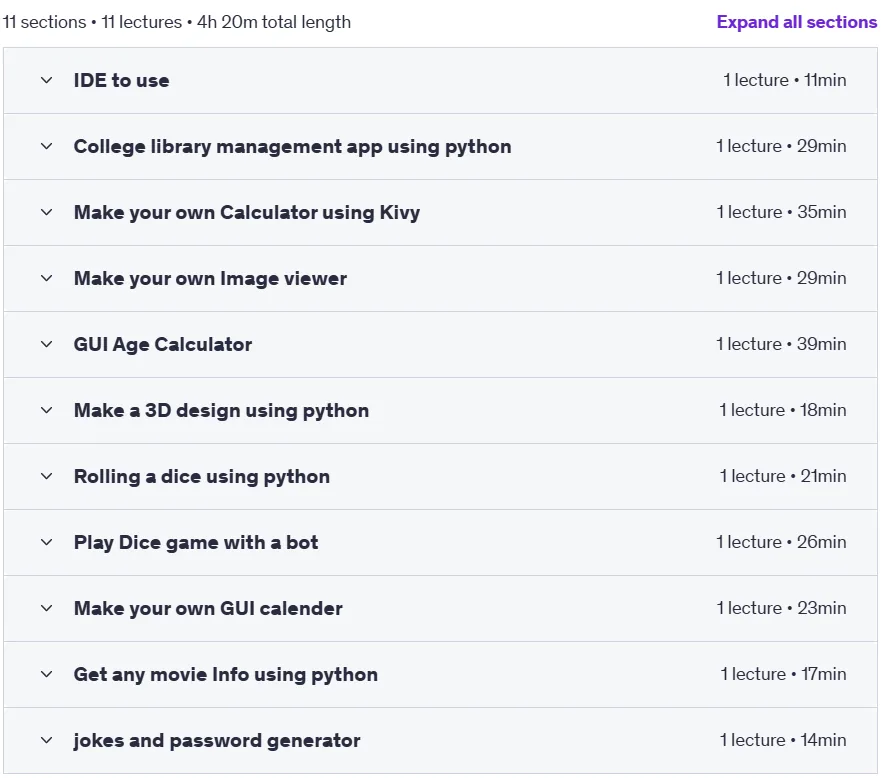The height and width of the screenshot is (778, 881).
Task: Expand Make your own GUI calender chevron
Action: (47, 608)
